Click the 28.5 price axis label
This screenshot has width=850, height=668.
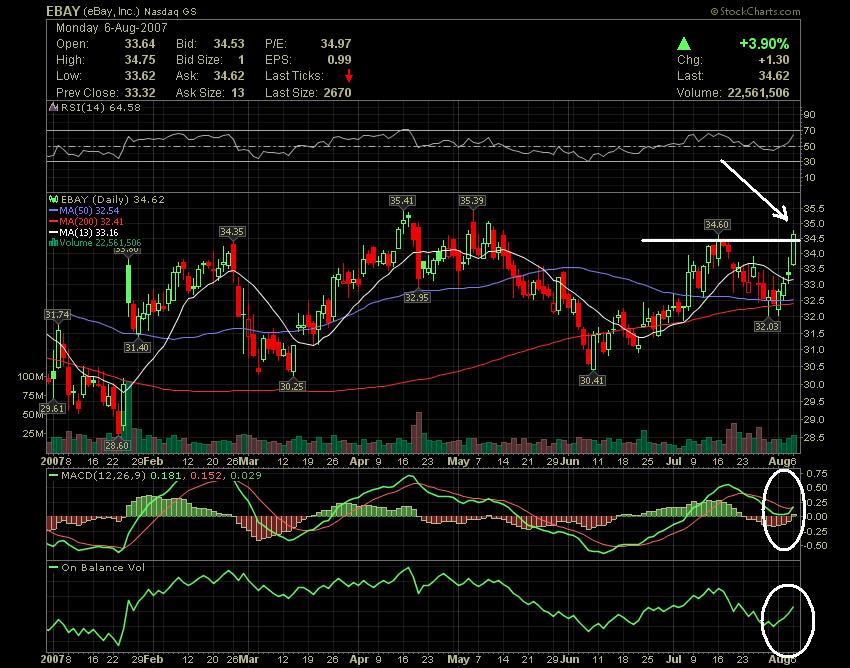click(813, 438)
